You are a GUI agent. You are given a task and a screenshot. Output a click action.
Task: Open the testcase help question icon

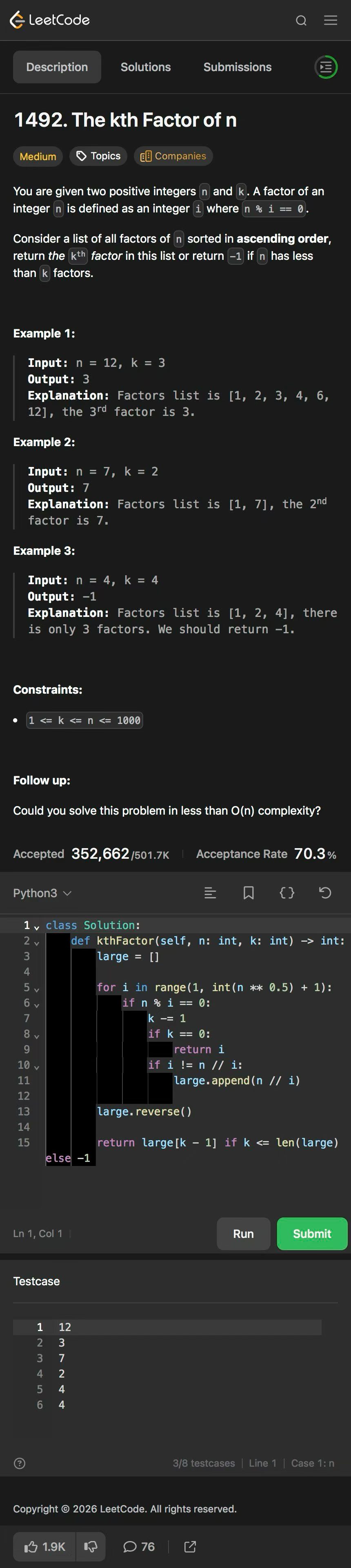[20, 1463]
